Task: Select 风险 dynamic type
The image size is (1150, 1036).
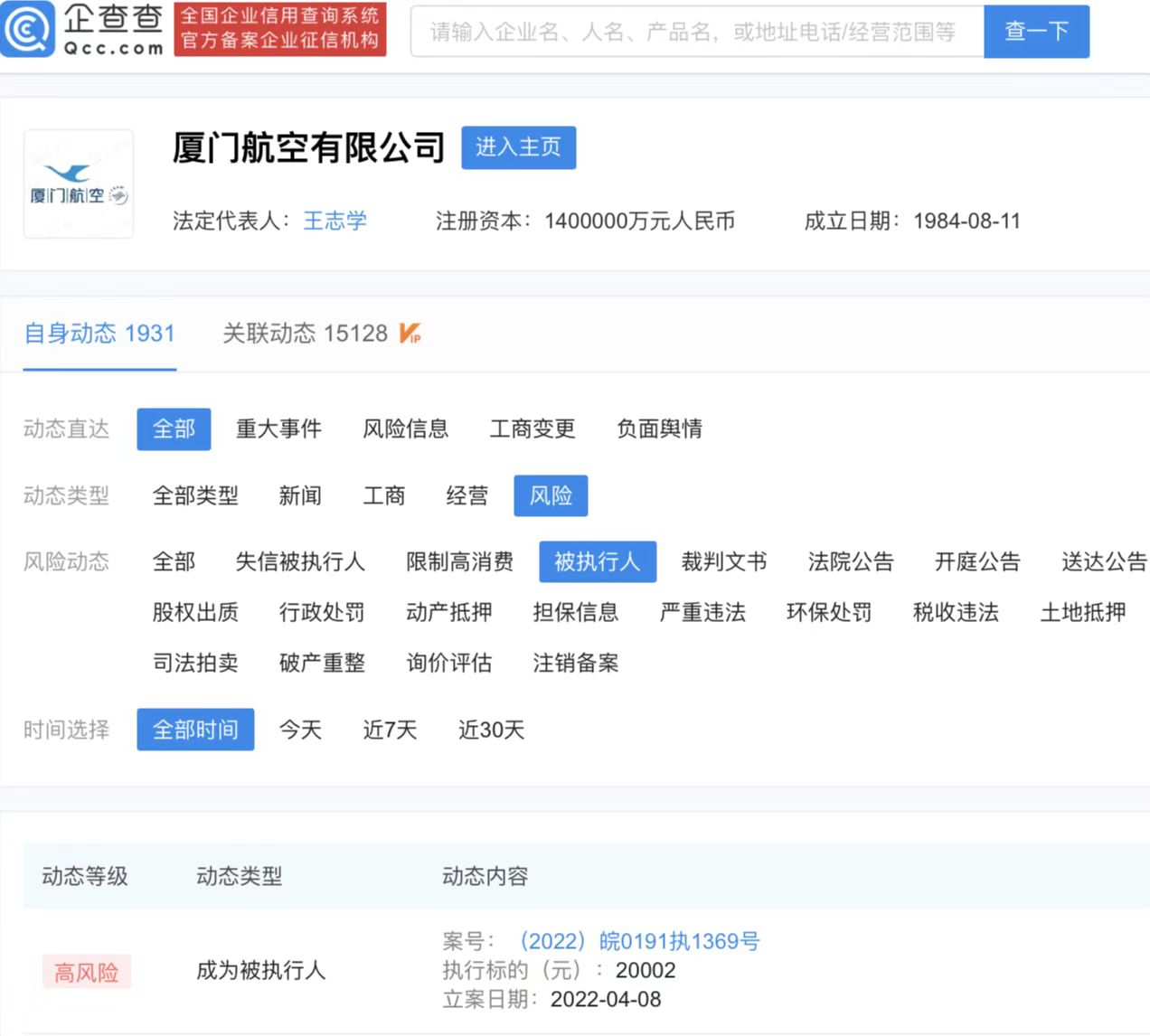Action: [551, 495]
